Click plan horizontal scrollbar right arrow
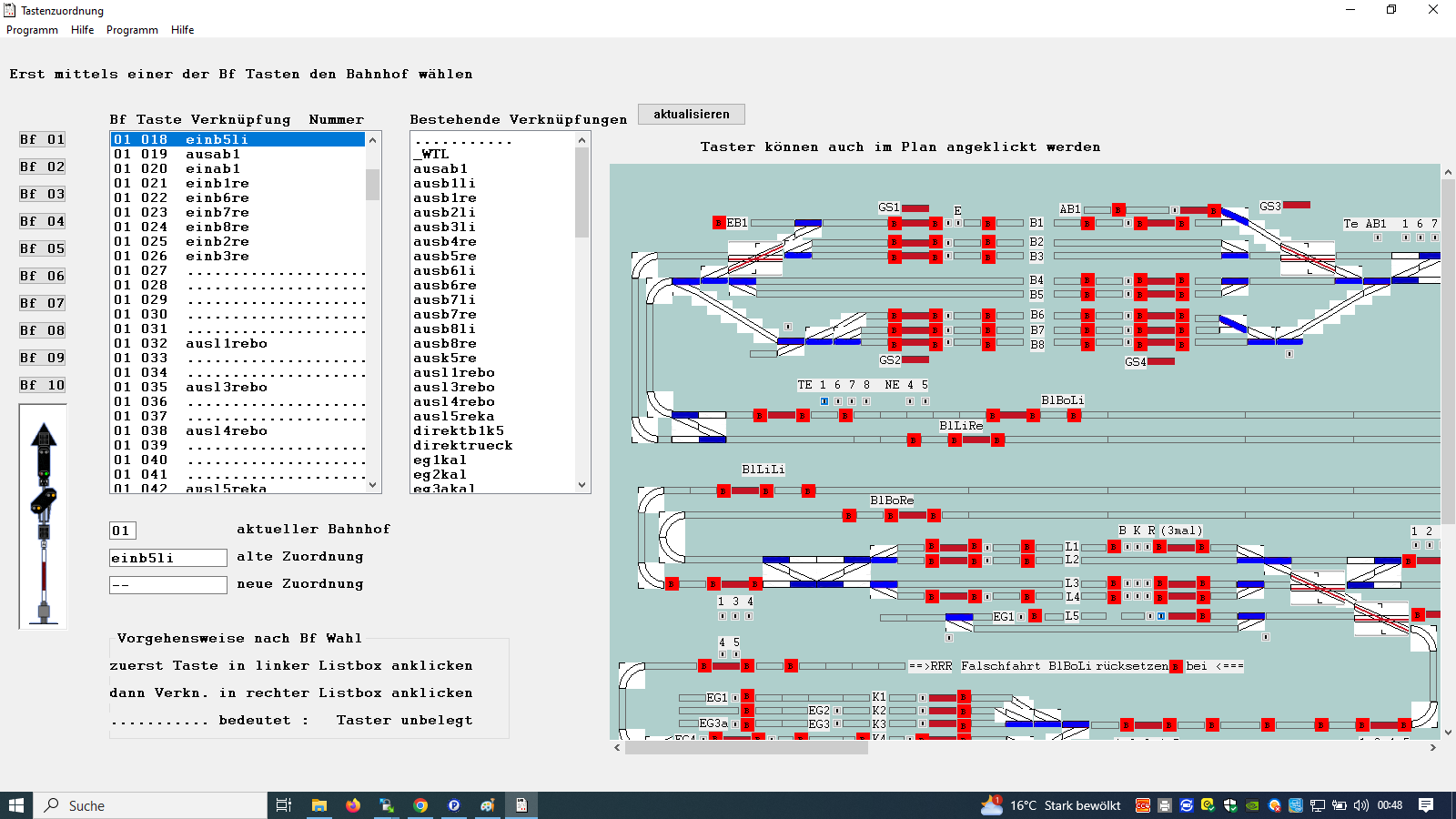Image resolution: width=1456 pixels, height=819 pixels. (1433, 747)
